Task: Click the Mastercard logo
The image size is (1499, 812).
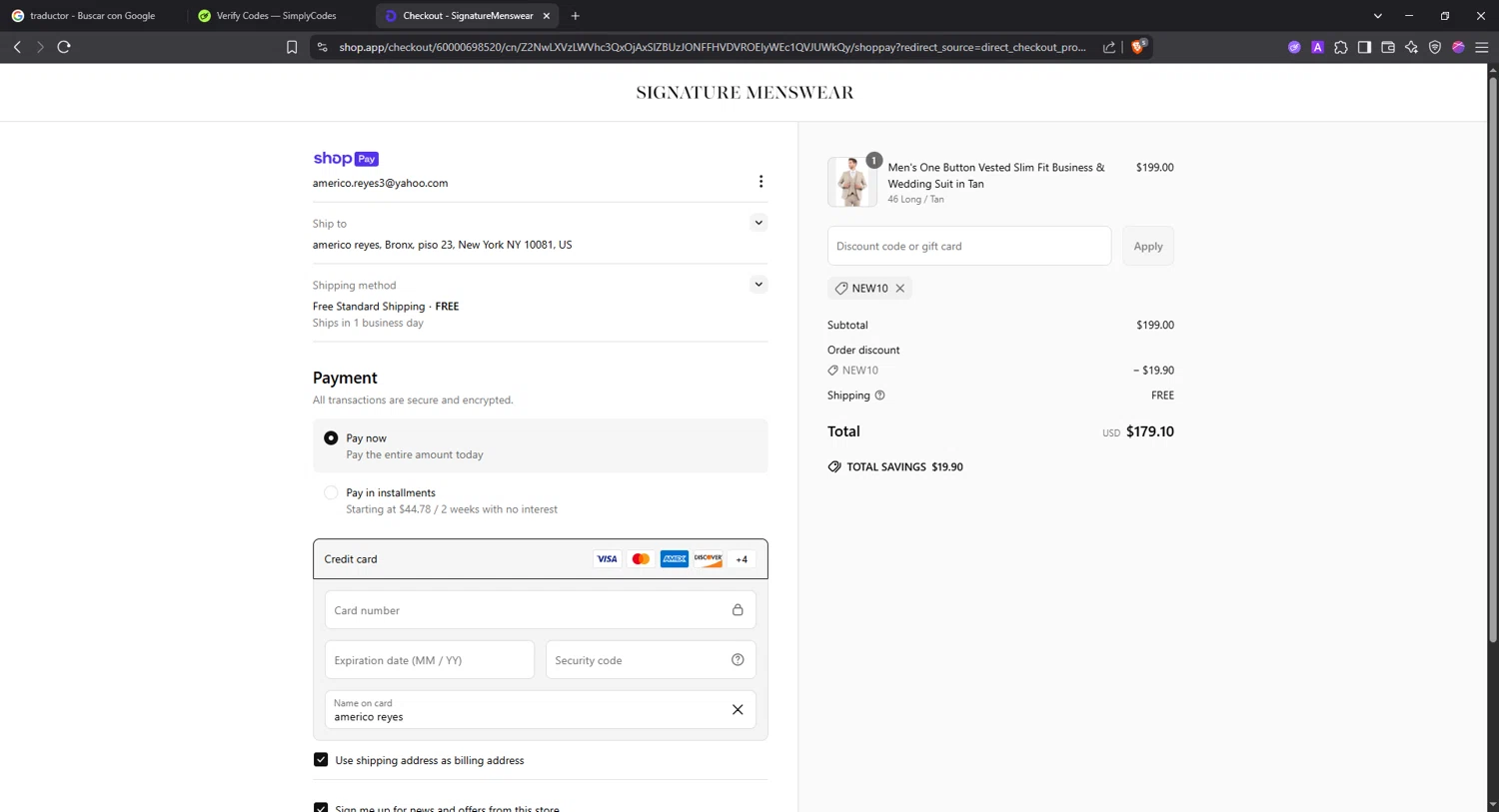Action: [x=641, y=559]
